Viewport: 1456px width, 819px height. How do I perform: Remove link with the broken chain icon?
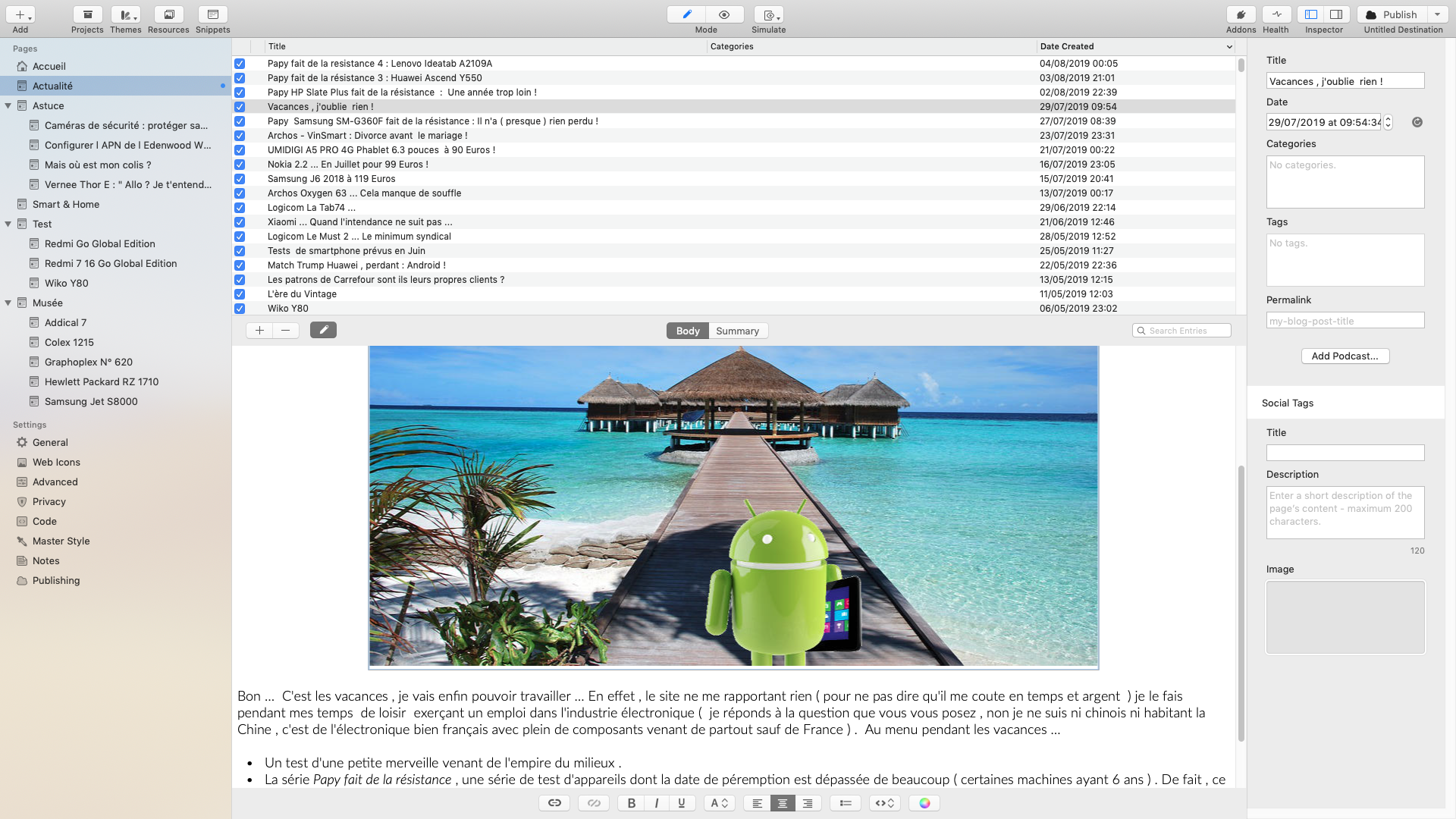coord(594,803)
